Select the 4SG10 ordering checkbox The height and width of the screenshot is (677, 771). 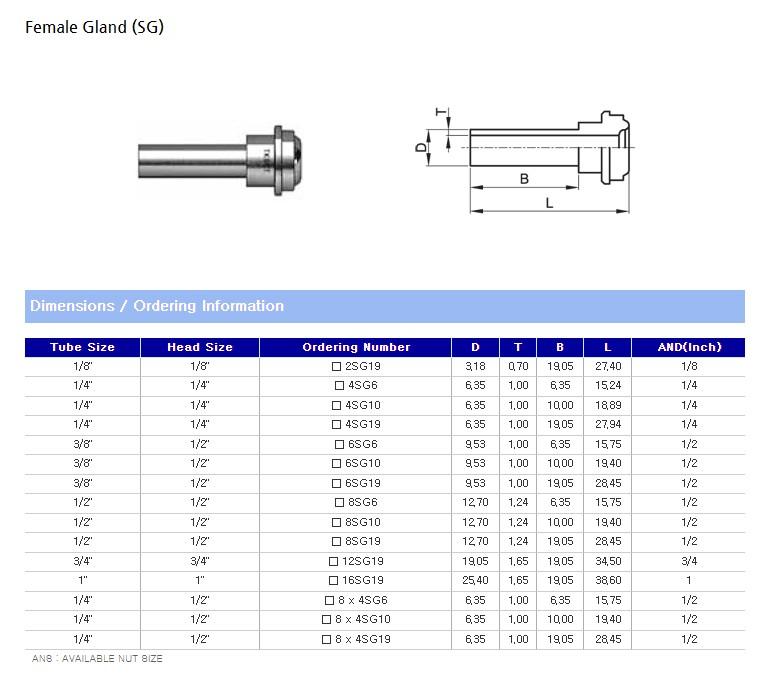pyautogui.click(x=337, y=405)
